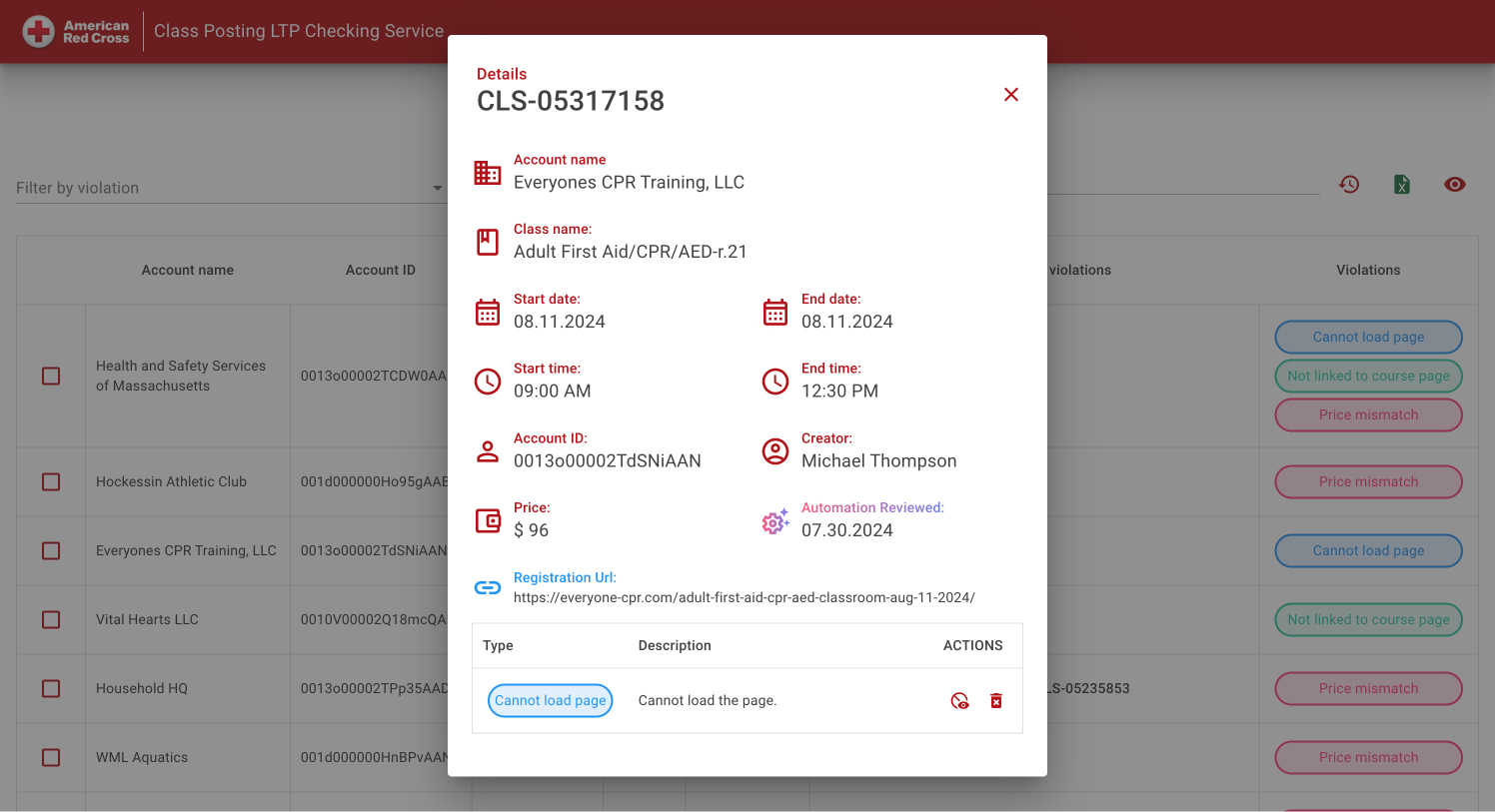Click Price mismatch chip for Household HQ
This screenshot has width=1495, height=812.
(1368, 688)
